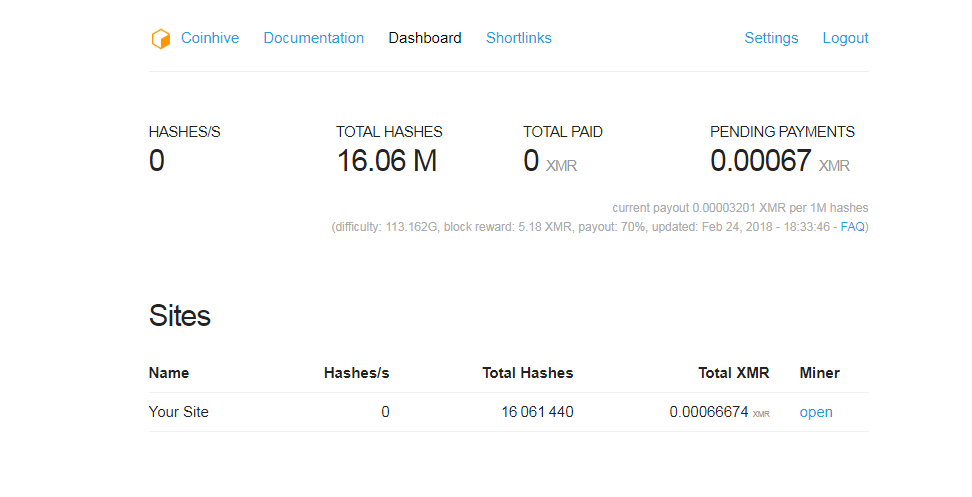The width and height of the screenshot is (972, 497).
Task: Click the 16 061 440 total hashes cell
Action: 537,412
